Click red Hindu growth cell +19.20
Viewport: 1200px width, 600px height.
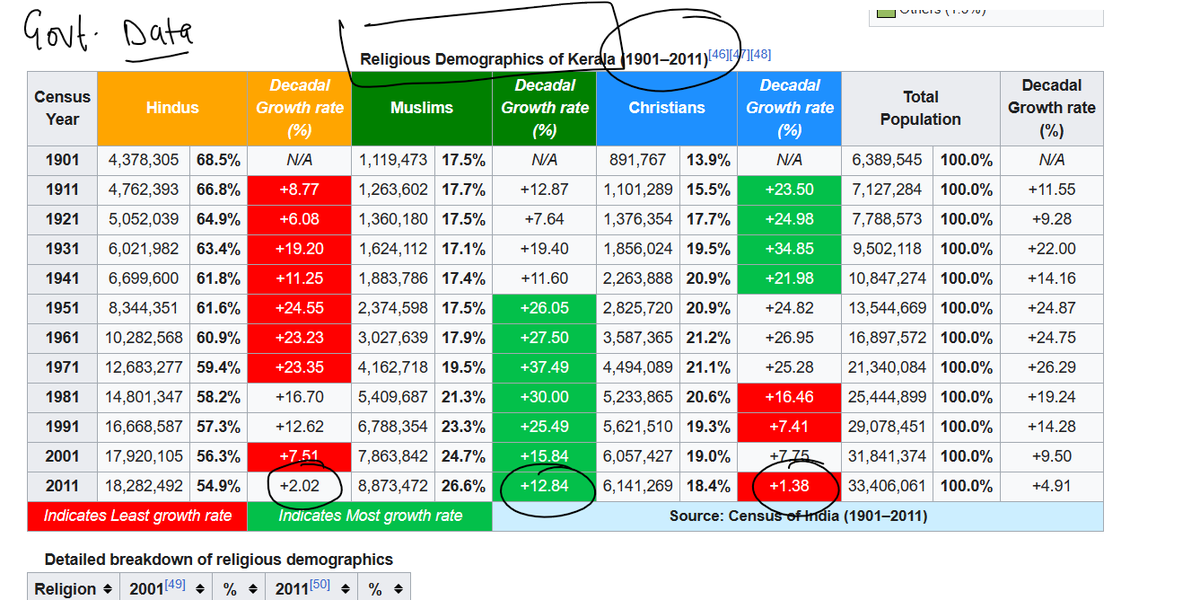pos(299,248)
